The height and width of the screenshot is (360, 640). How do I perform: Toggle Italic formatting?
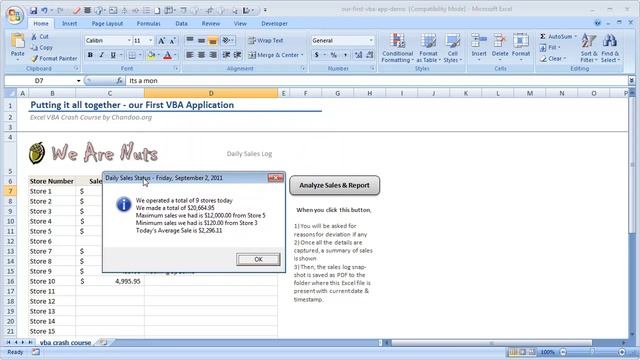[102, 55]
